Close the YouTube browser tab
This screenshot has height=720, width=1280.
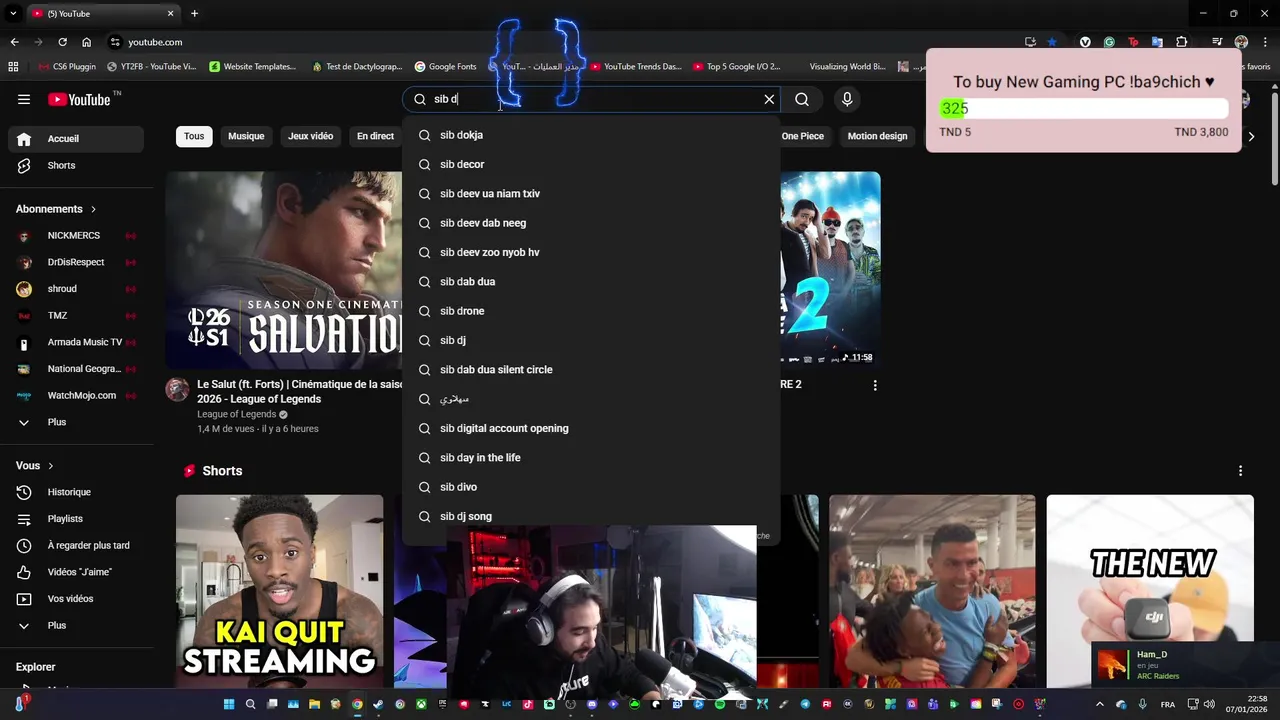[170, 14]
